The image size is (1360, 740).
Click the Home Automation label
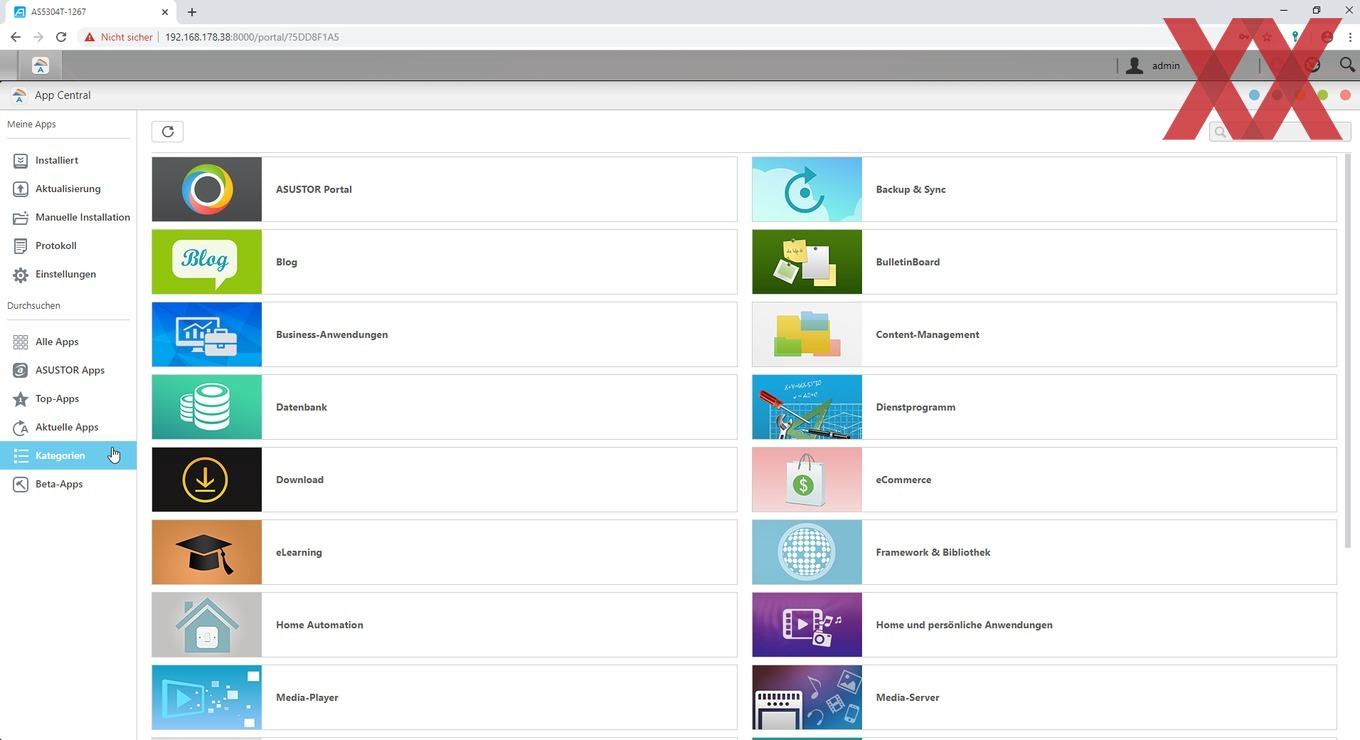pos(319,625)
